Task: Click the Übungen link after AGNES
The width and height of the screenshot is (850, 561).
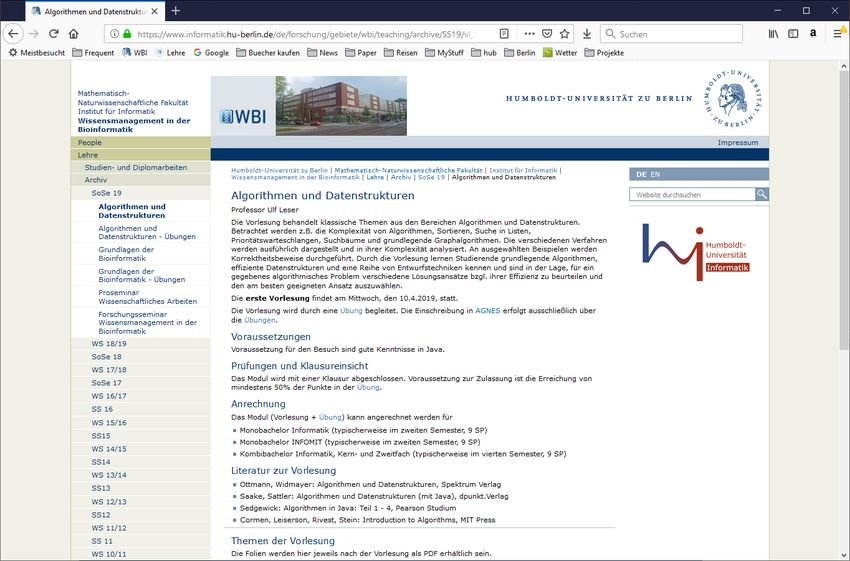Action: tap(260, 320)
